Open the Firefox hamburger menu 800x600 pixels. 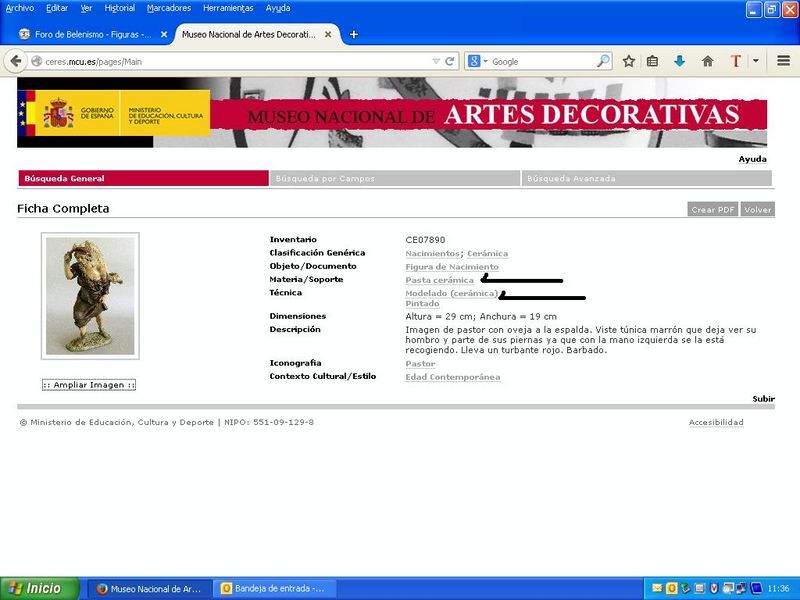[x=781, y=61]
